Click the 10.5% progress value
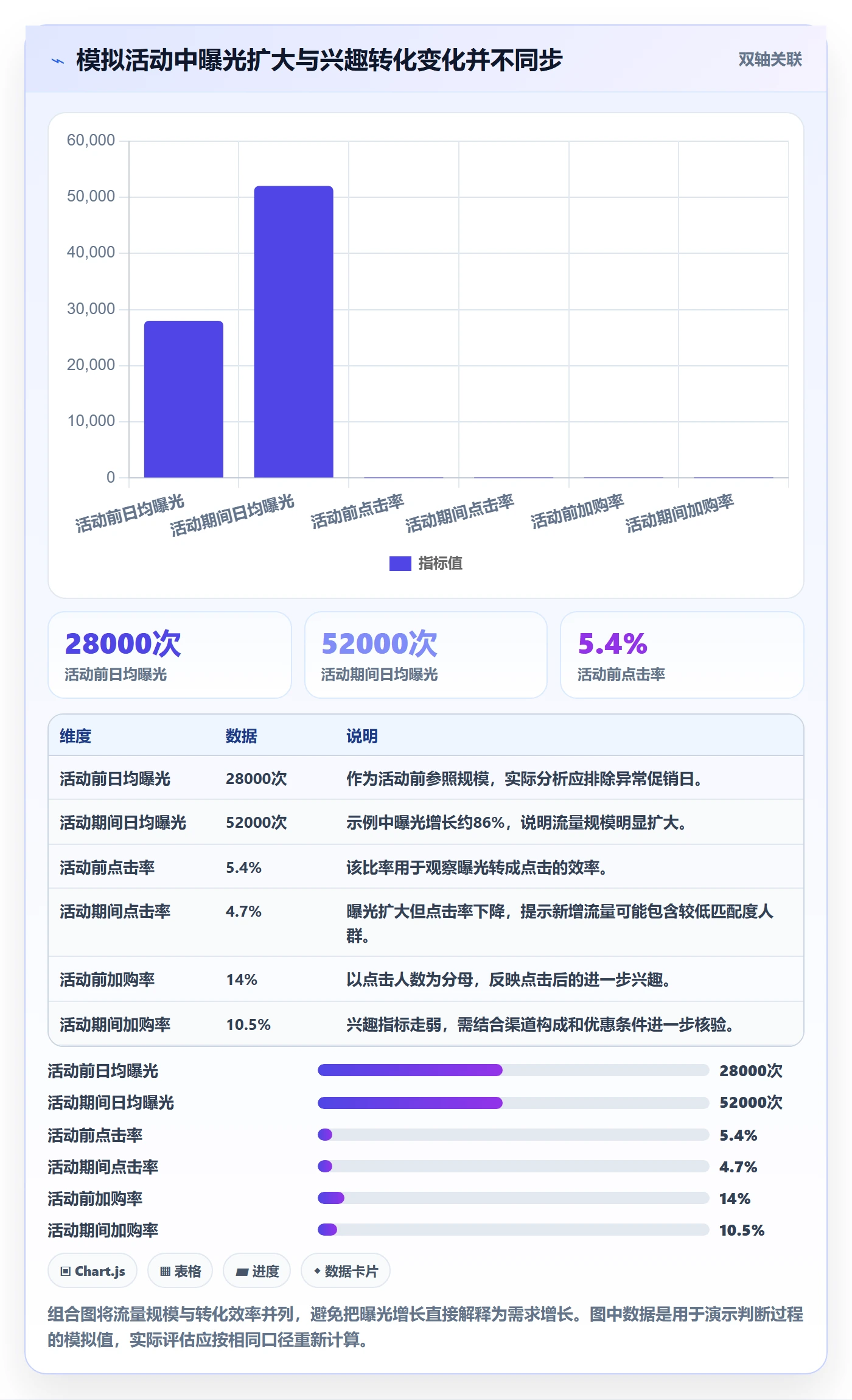852x1400 pixels. pyautogui.click(x=742, y=1230)
